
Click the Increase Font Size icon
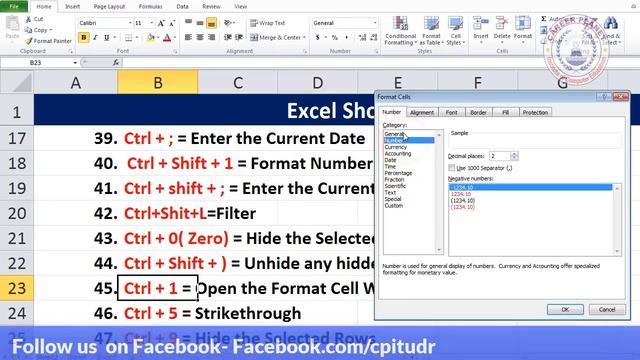[161, 23]
